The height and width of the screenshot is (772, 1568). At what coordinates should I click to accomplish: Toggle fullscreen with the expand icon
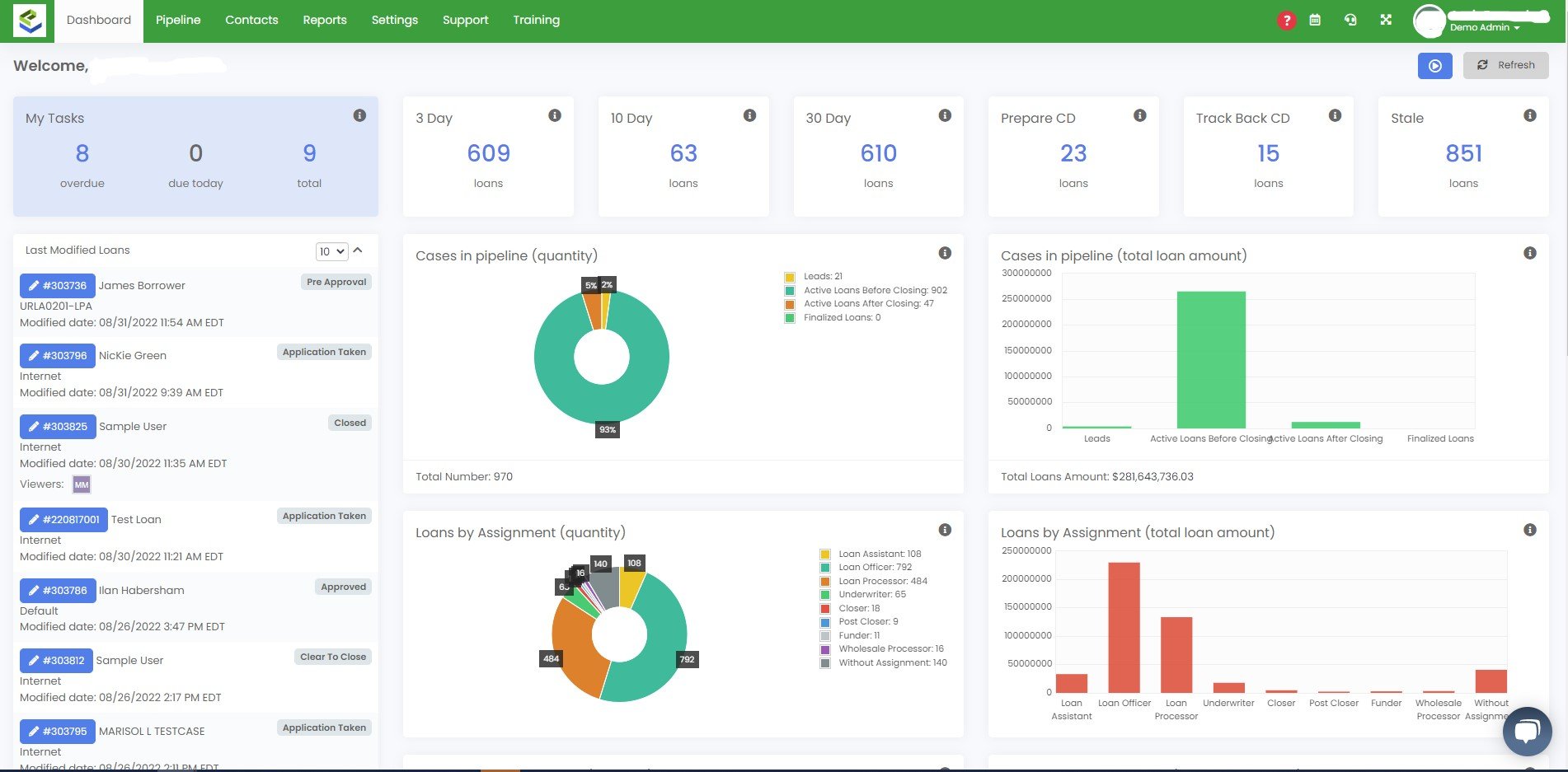[x=1386, y=20]
